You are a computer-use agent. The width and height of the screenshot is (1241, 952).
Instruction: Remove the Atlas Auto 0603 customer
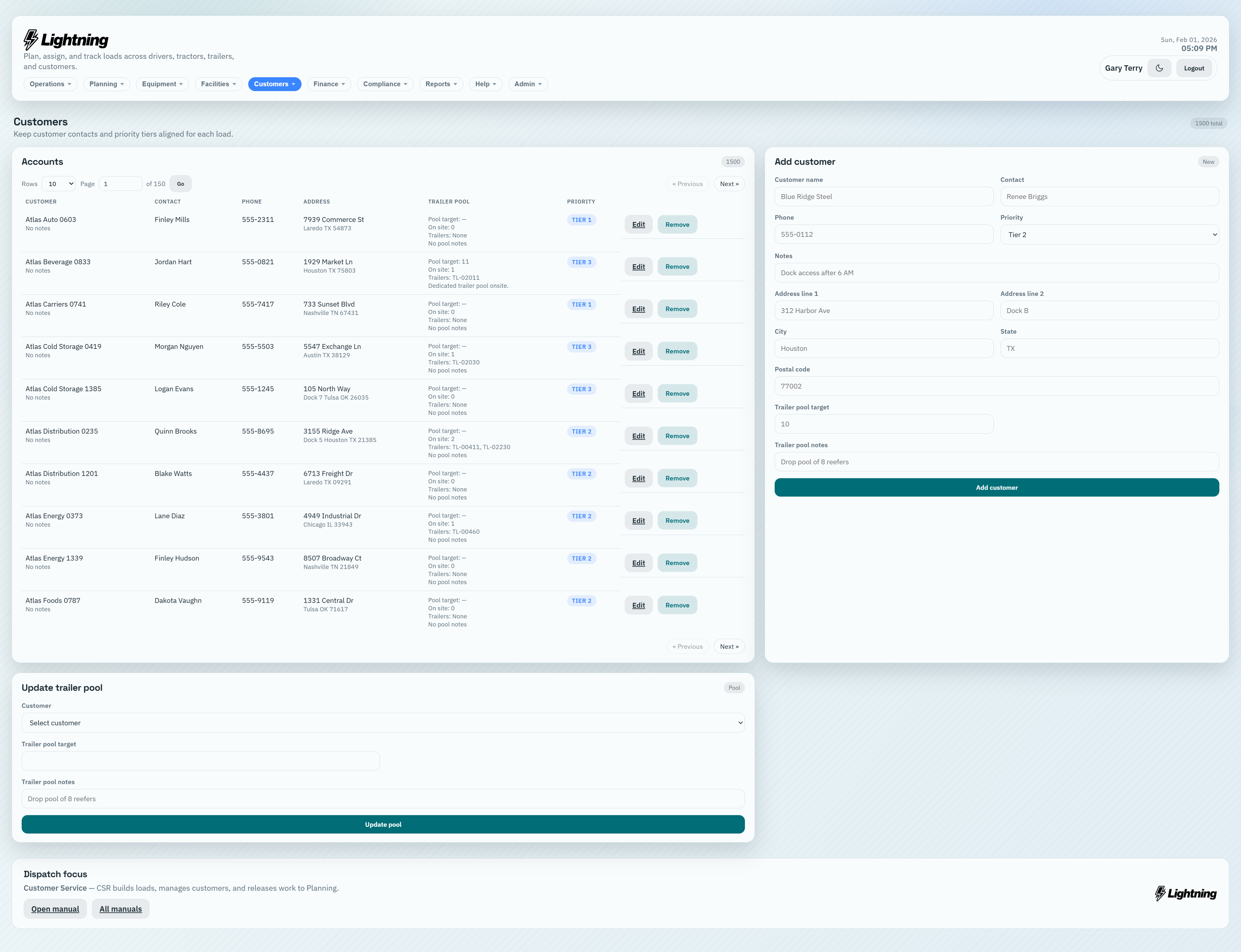pyautogui.click(x=677, y=224)
